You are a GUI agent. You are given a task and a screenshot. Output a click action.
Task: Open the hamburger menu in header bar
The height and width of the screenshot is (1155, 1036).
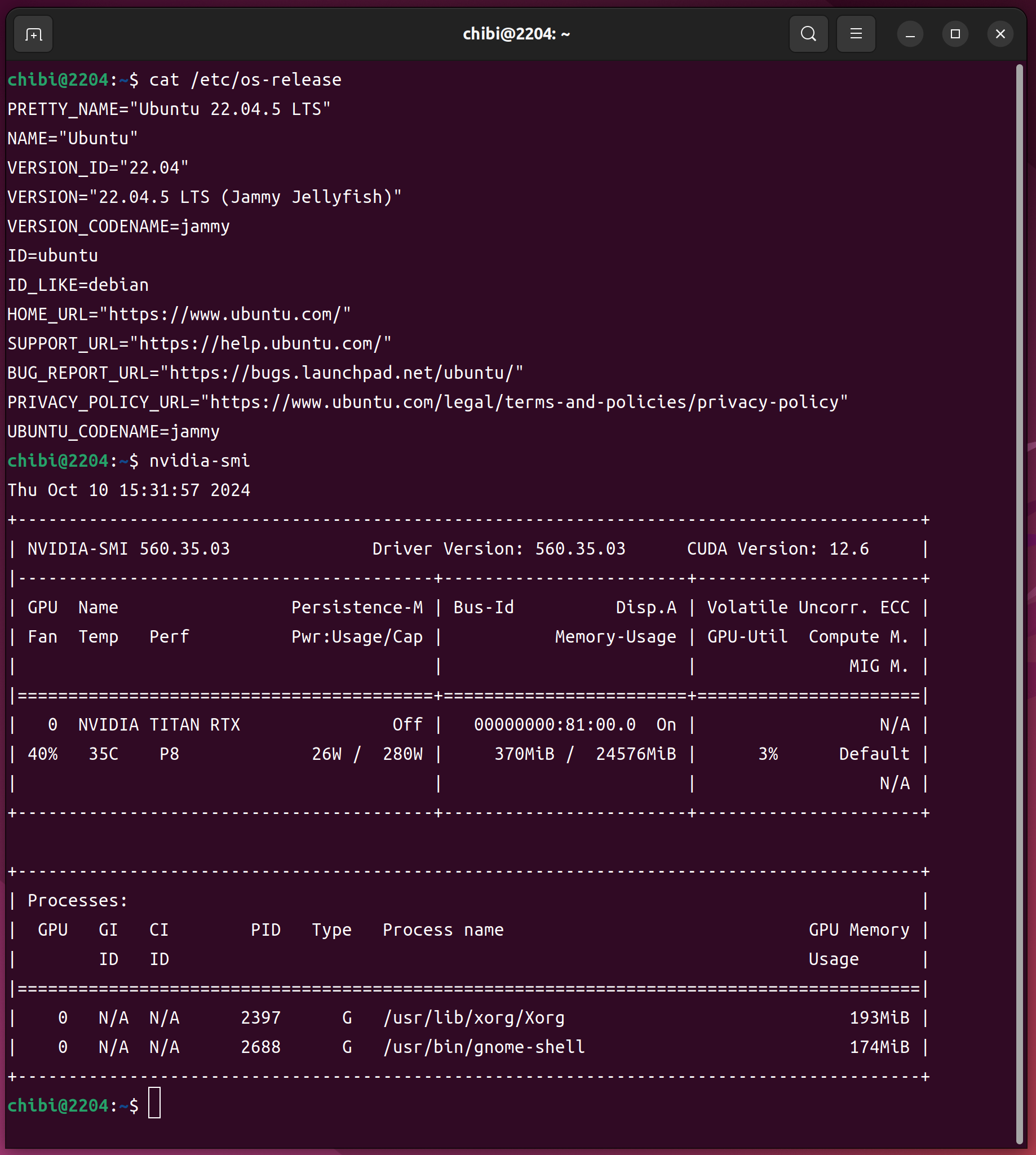pyautogui.click(x=856, y=34)
